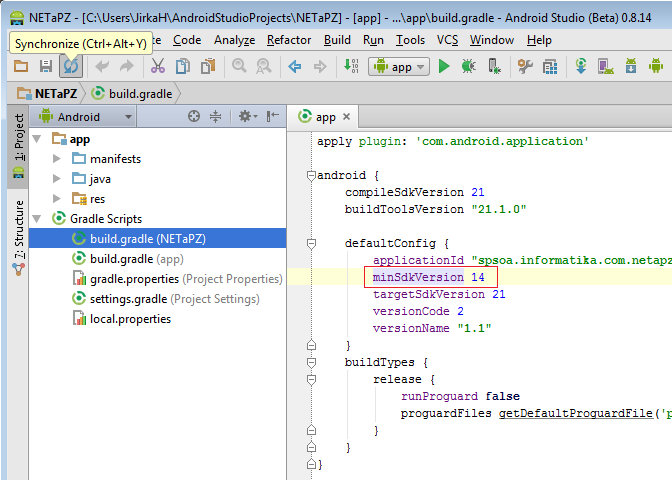Open Project Structure icon
The image size is (672, 480).
550,66
